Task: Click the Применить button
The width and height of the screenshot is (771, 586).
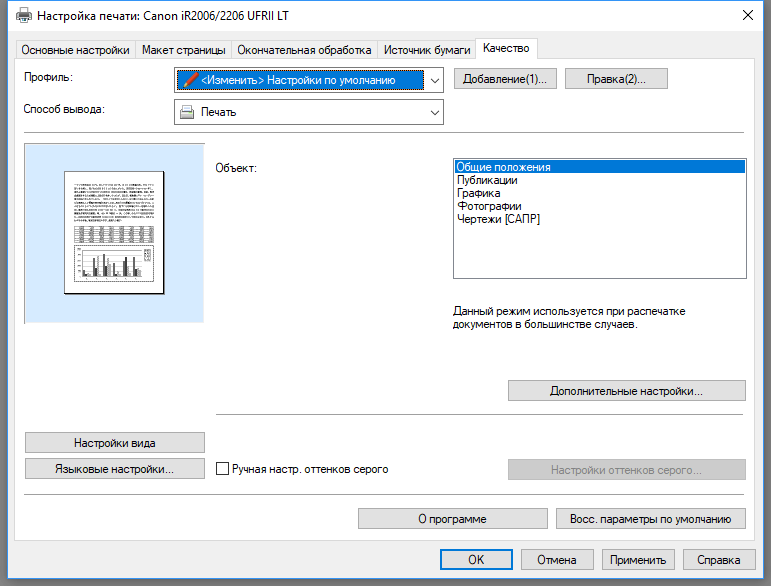Action: [x=638, y=559]
